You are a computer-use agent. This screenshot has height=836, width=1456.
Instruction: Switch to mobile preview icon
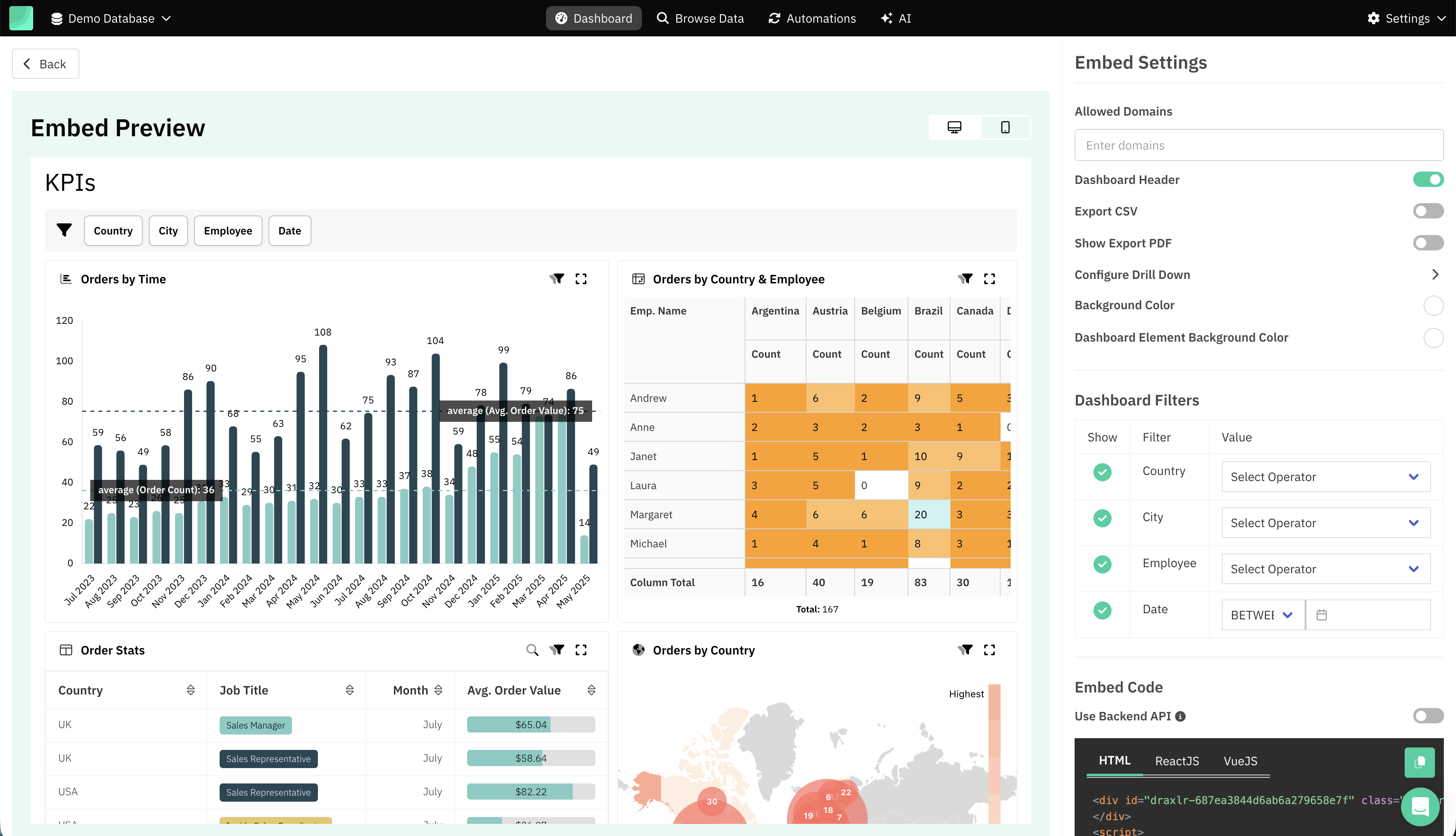(x=1005, y=127)
